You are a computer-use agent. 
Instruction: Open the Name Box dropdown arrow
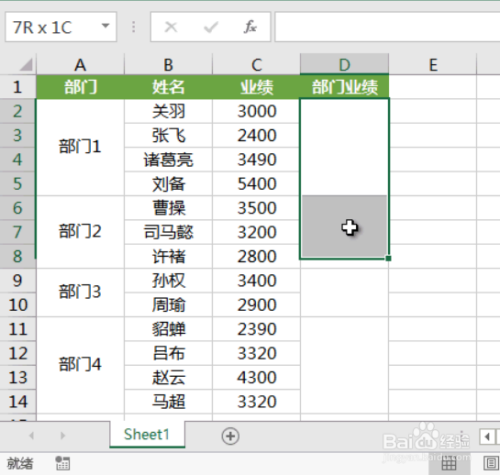[x=105, y=26]
